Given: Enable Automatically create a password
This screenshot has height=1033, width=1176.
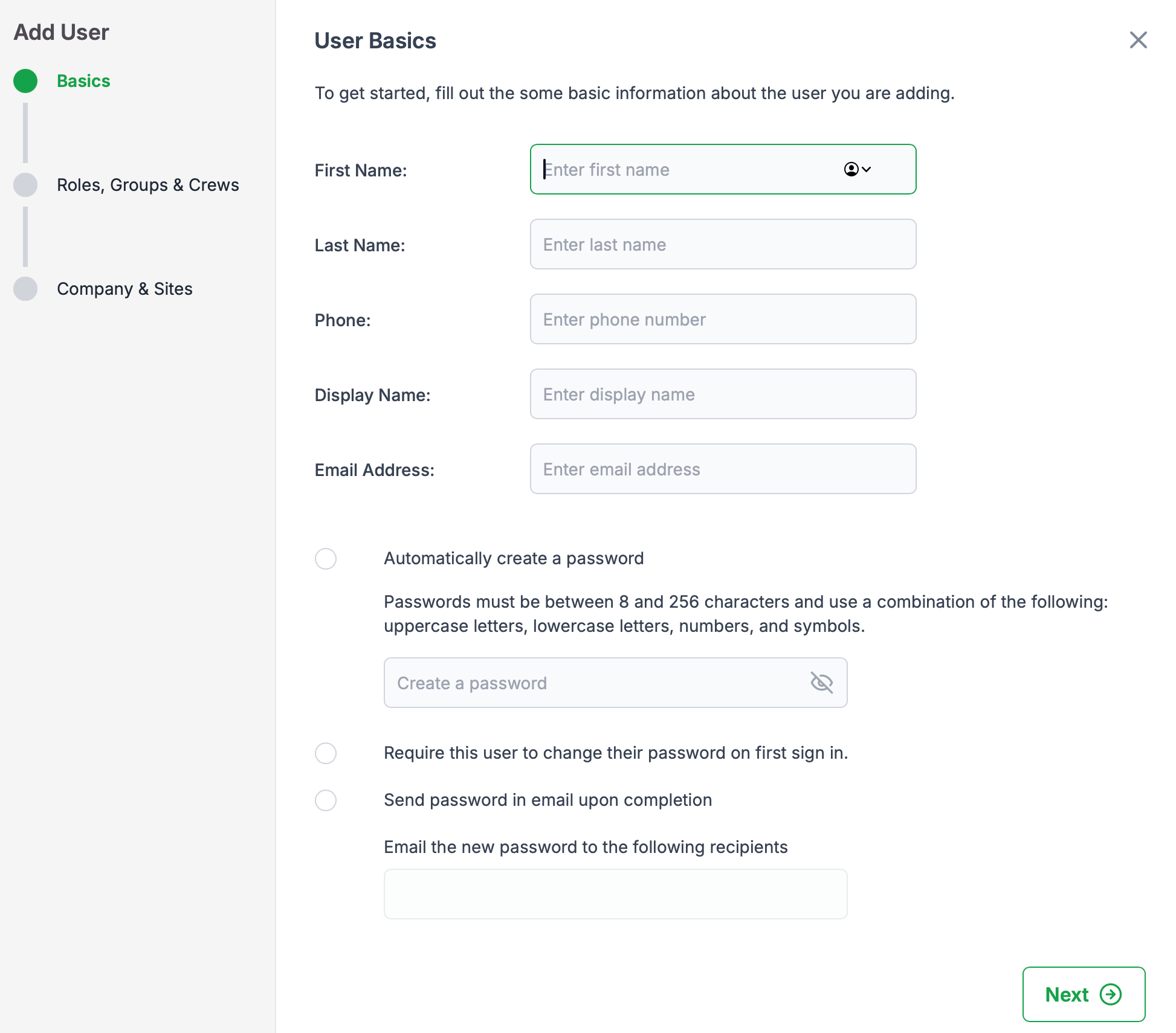Looking at the screenshot, I should coord(326,559).
